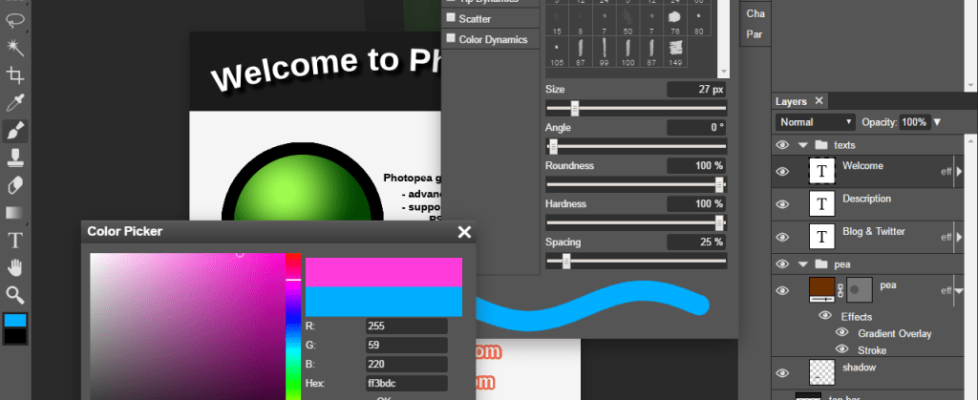Select the Brush tool

tap(15, 130)
